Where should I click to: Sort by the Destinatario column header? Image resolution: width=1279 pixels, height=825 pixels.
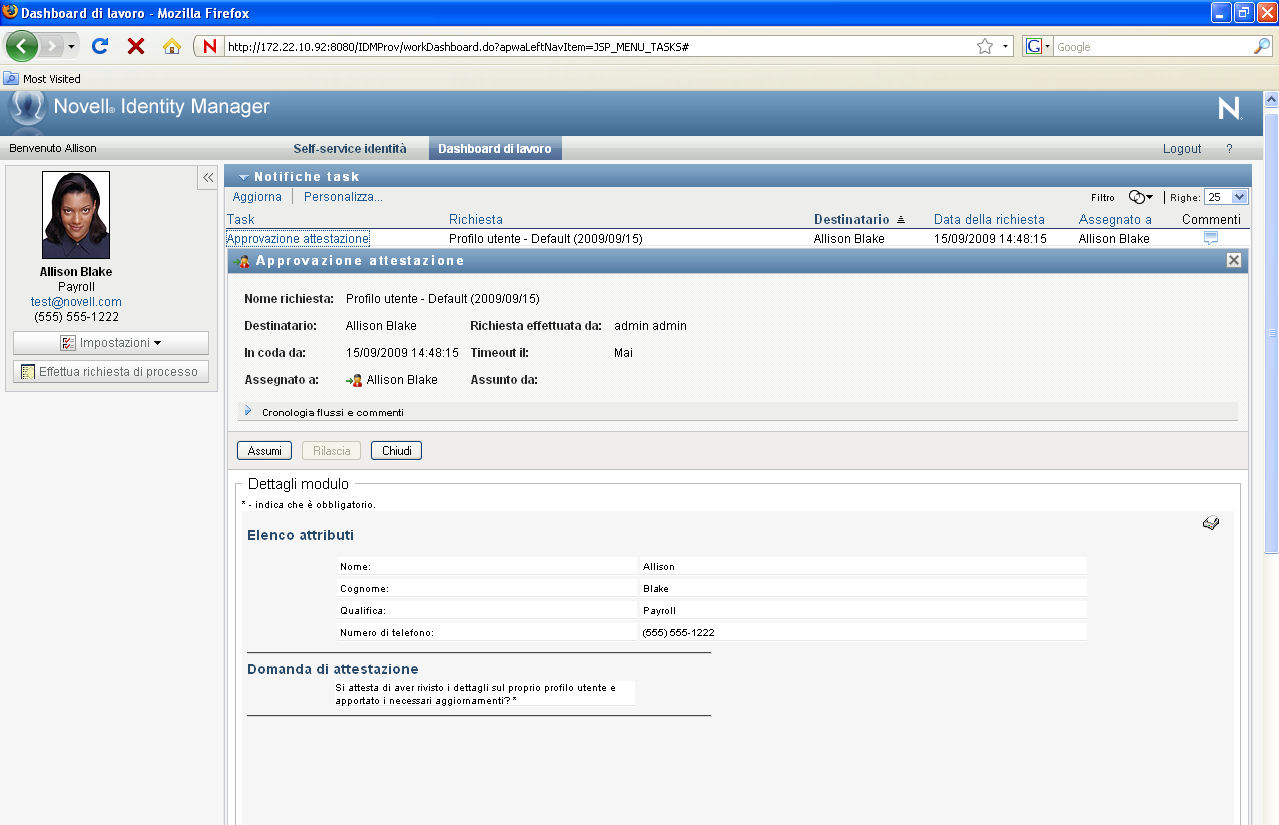tap(851, 219)
